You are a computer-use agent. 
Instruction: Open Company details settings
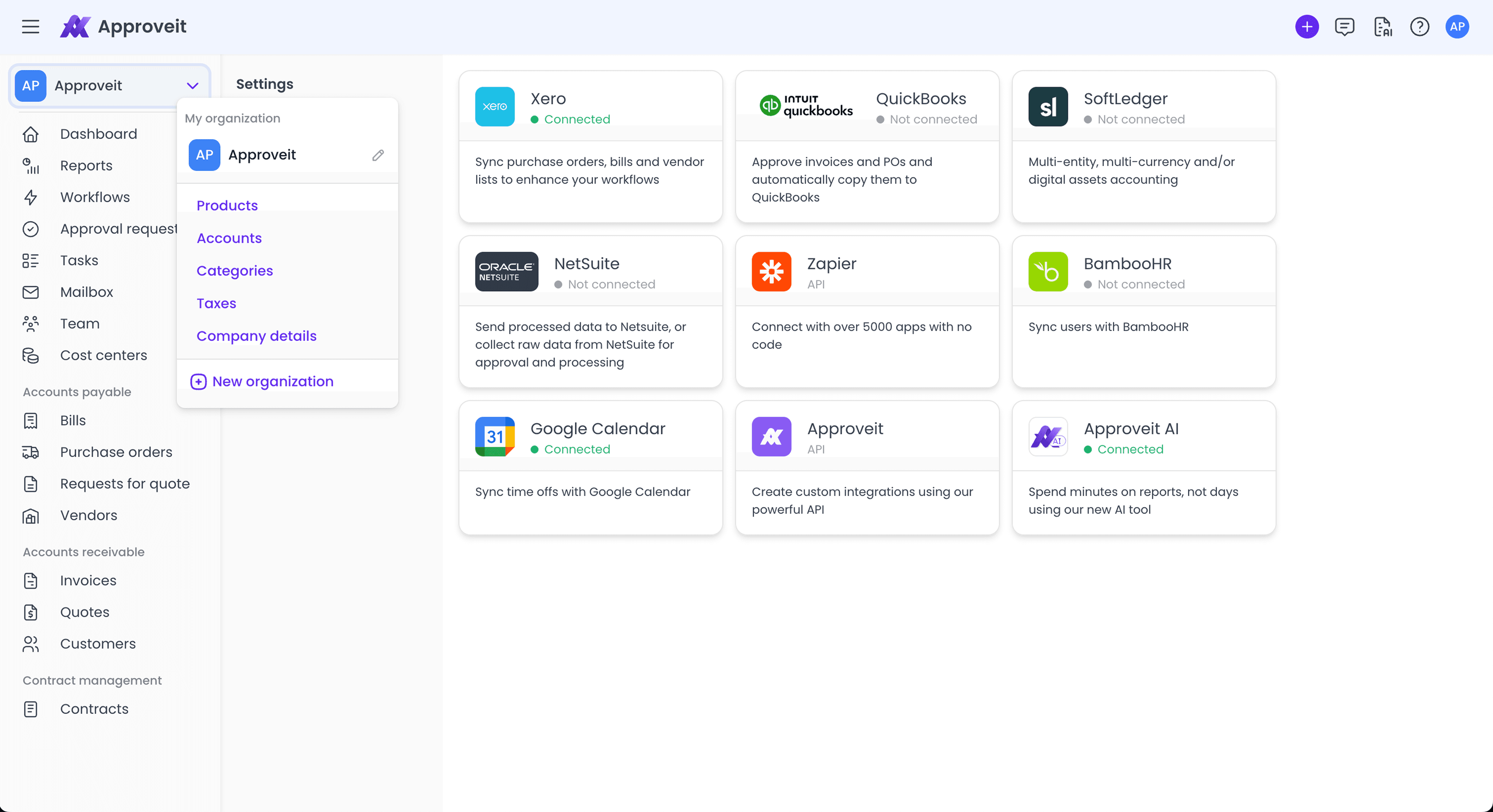pos(256,336)
